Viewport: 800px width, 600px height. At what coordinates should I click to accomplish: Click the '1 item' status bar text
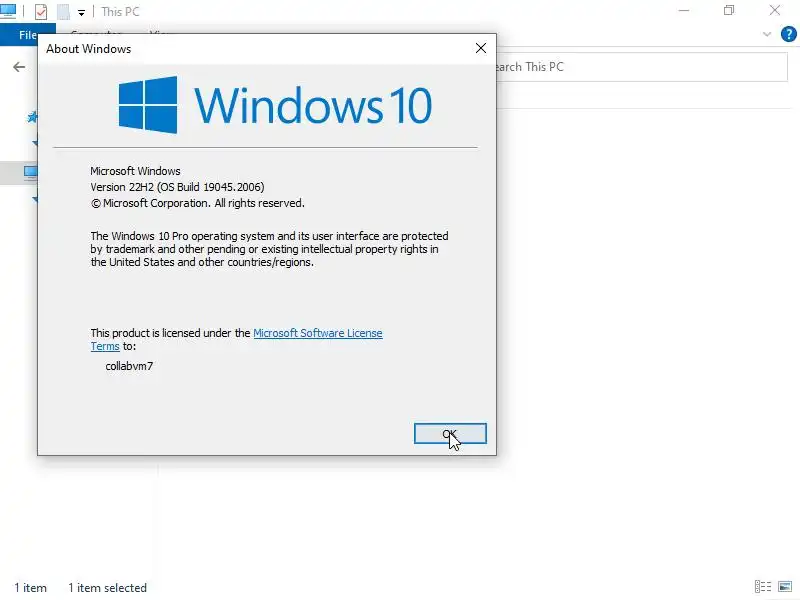click(x=31, y=588)
